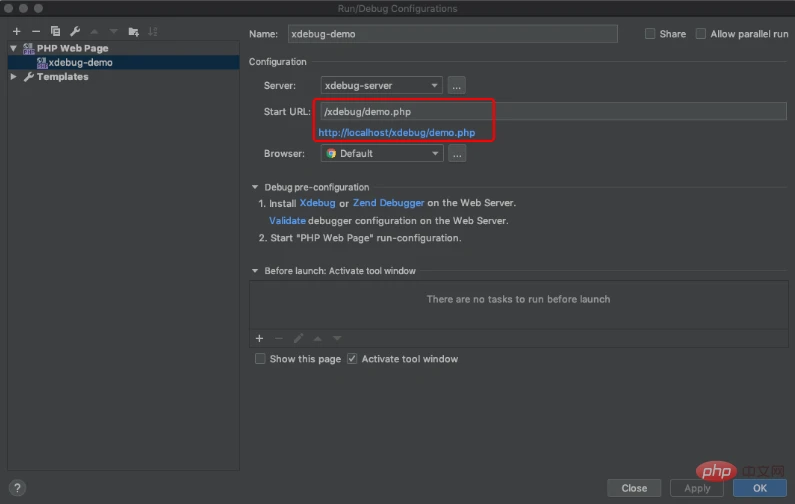
Task: Uncheck Activate tool window checkbox
Action: [x=352, y=359]
